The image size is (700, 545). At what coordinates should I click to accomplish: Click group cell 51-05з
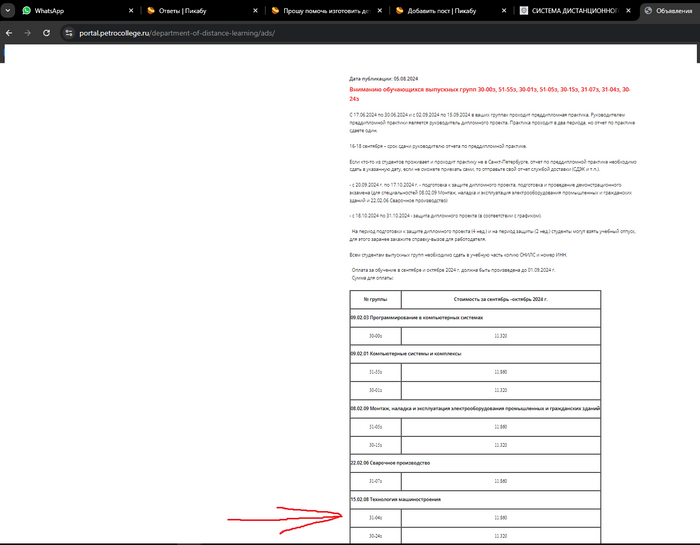(375, 427)
